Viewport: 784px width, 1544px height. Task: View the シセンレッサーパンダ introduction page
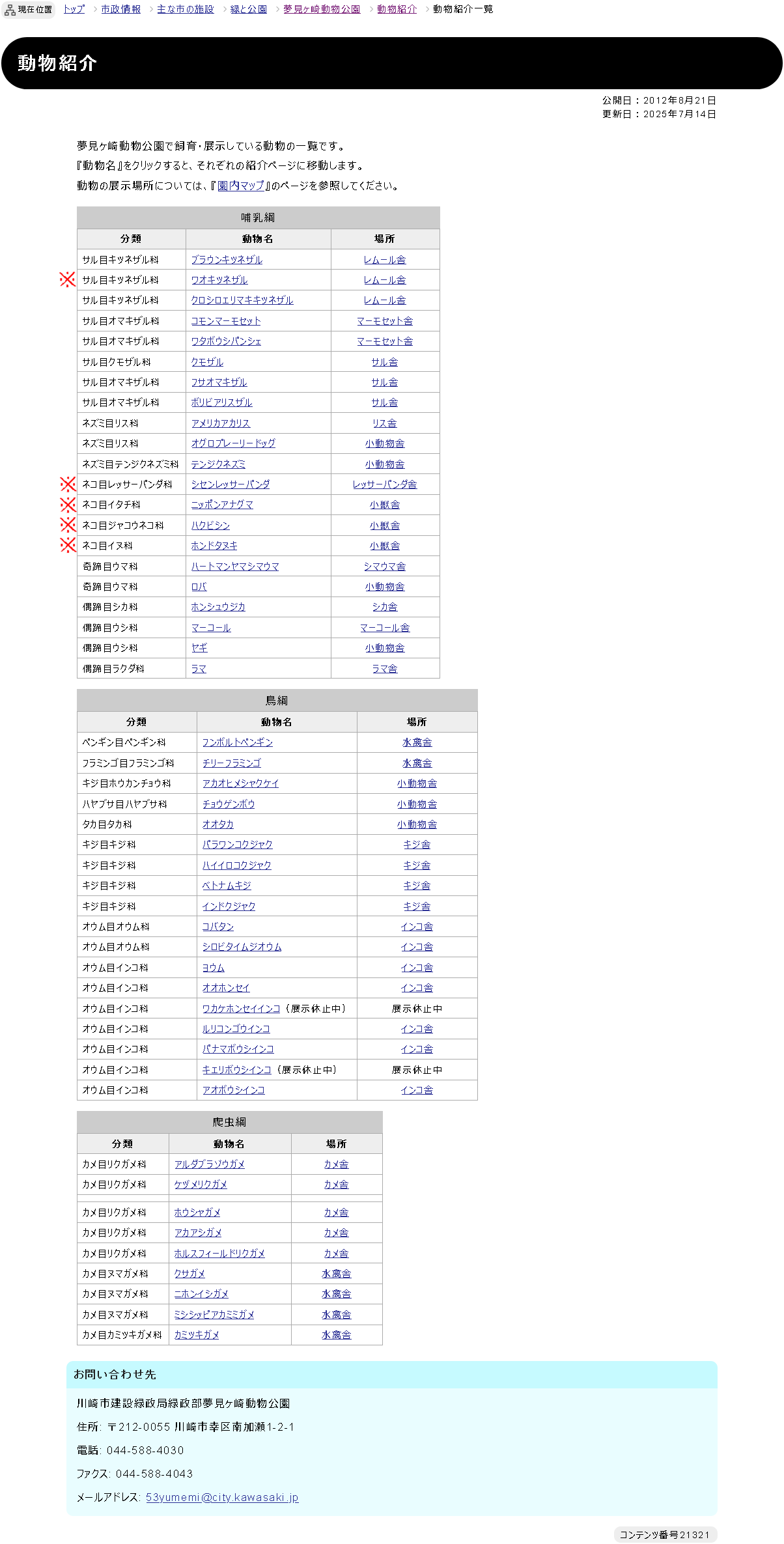coord(231,484)
